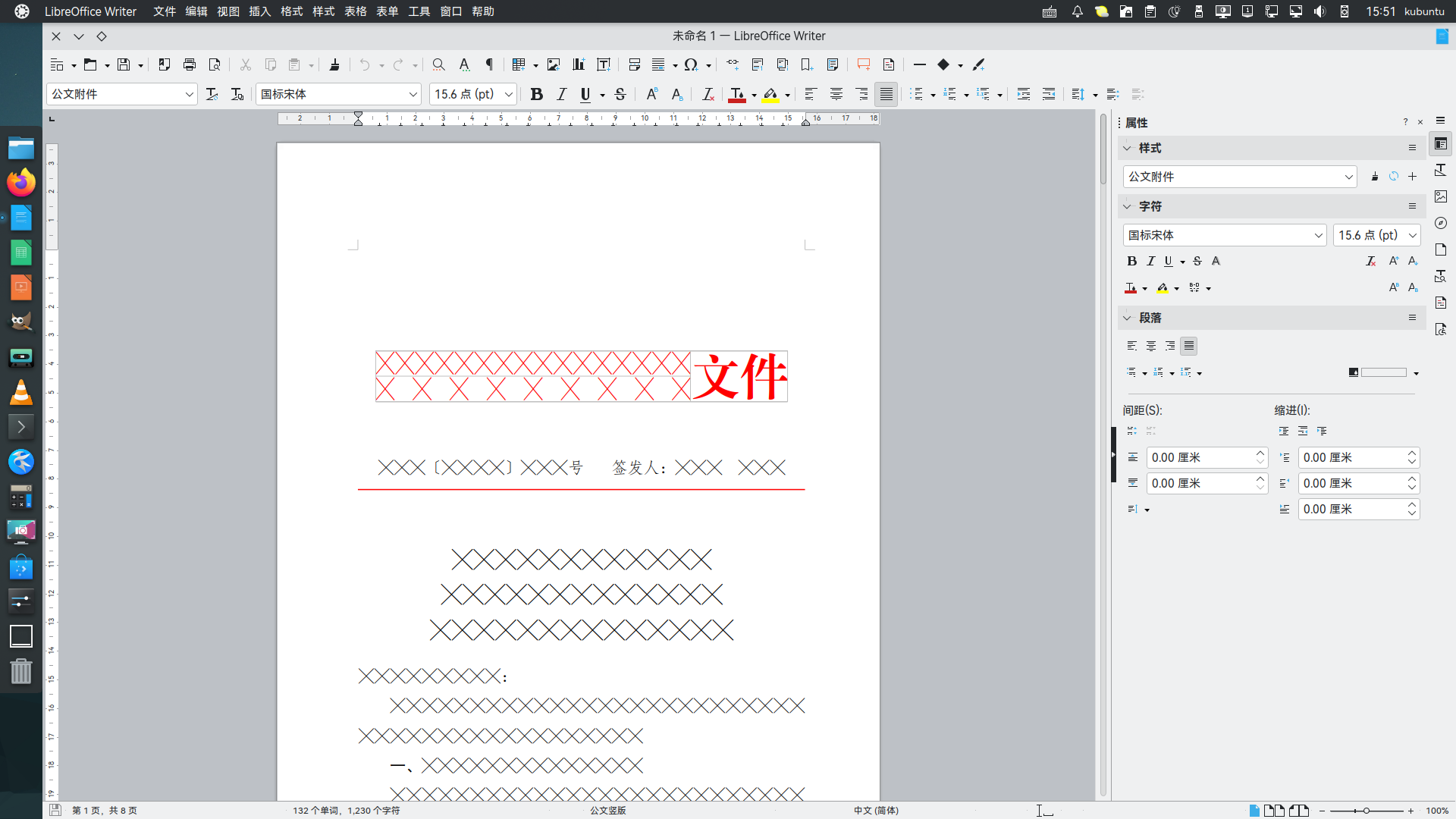Click the zoom slider in status bar
This screenshot has height=819, width=1456.
[x=1366, y=811]
